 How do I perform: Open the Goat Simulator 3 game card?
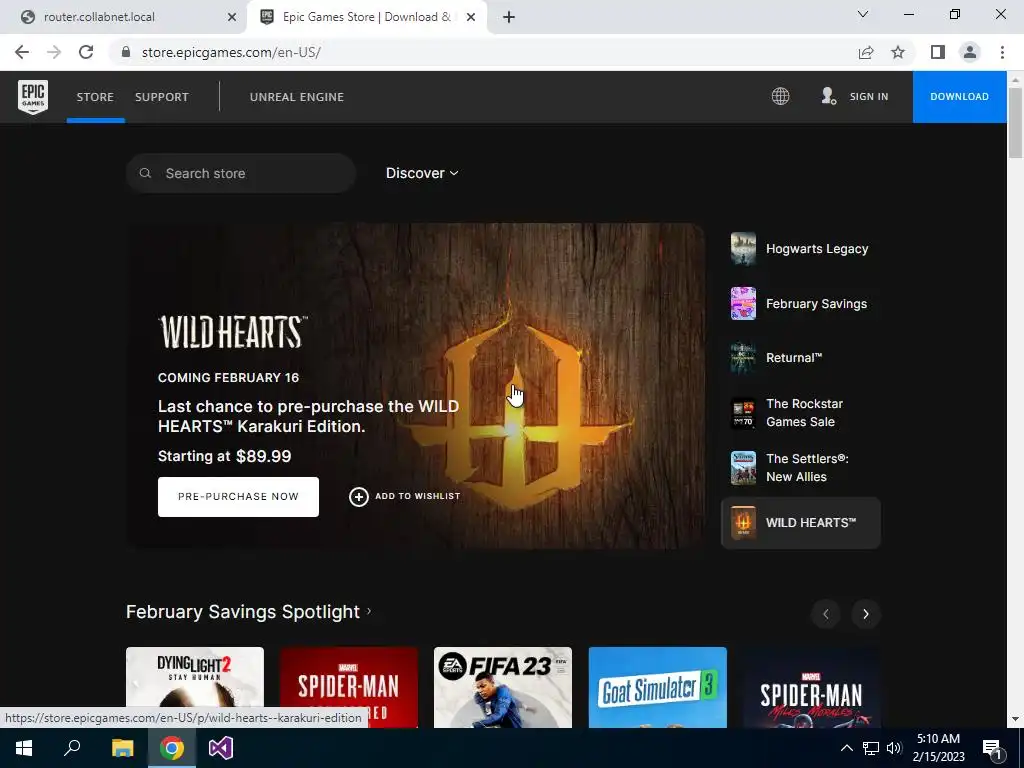point(658,687)
